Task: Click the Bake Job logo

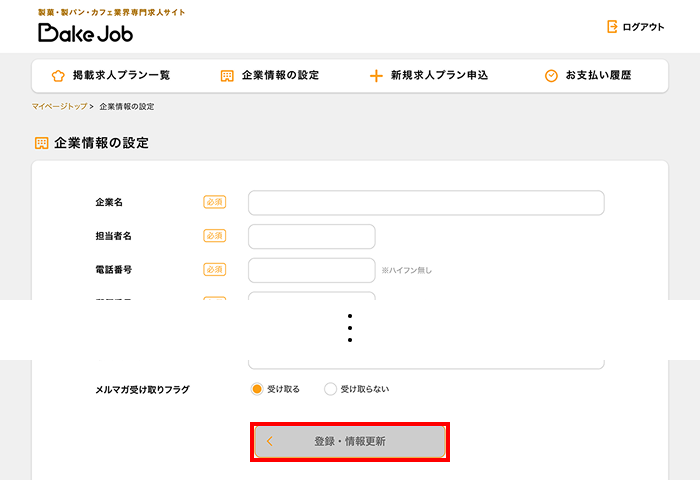Action: (x=85, y=32)
